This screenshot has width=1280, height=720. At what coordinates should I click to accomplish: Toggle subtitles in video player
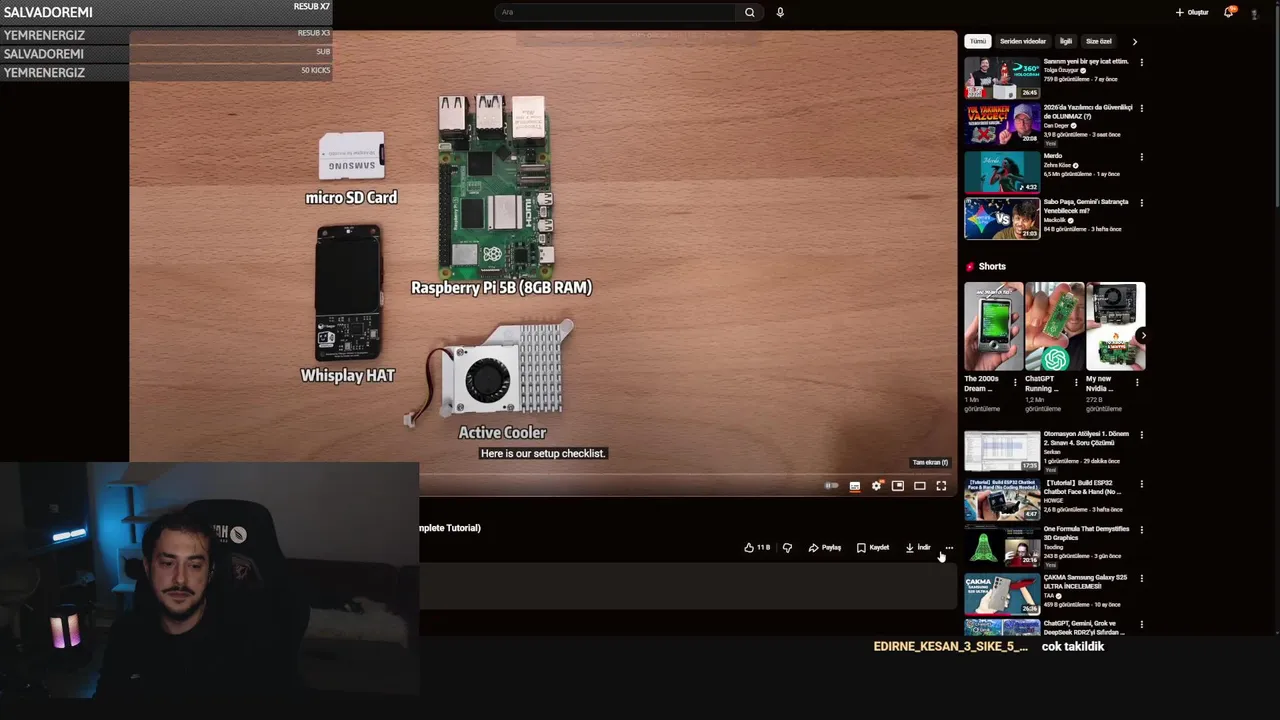[x=854, y=486]
